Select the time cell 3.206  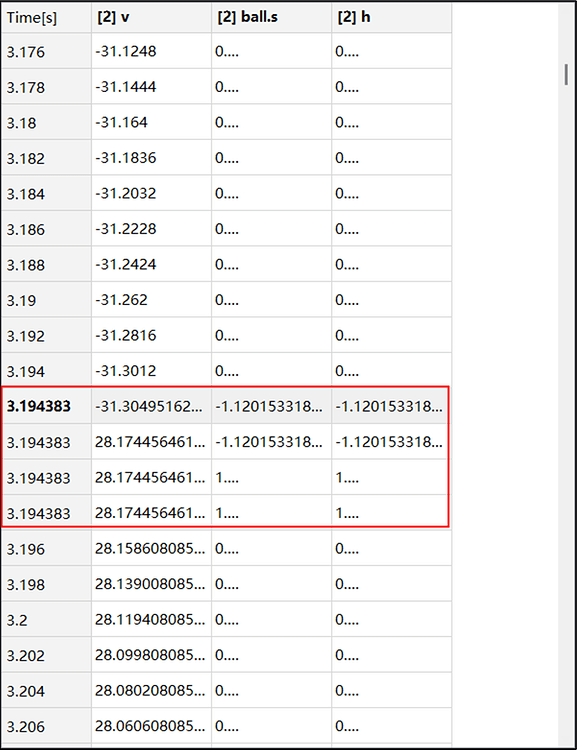coord(46,726)
